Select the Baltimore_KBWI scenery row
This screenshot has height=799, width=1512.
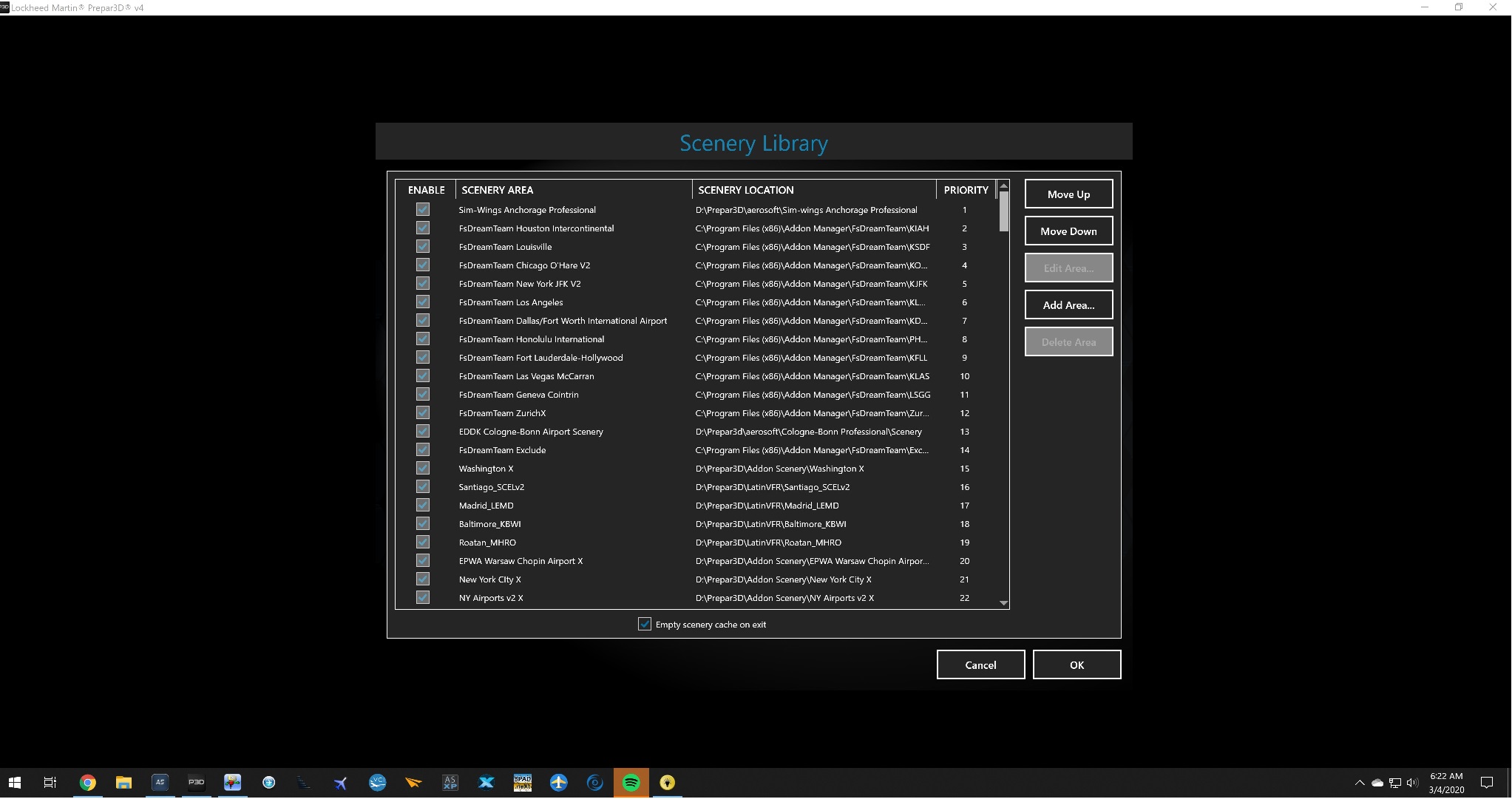pos(696,524)
